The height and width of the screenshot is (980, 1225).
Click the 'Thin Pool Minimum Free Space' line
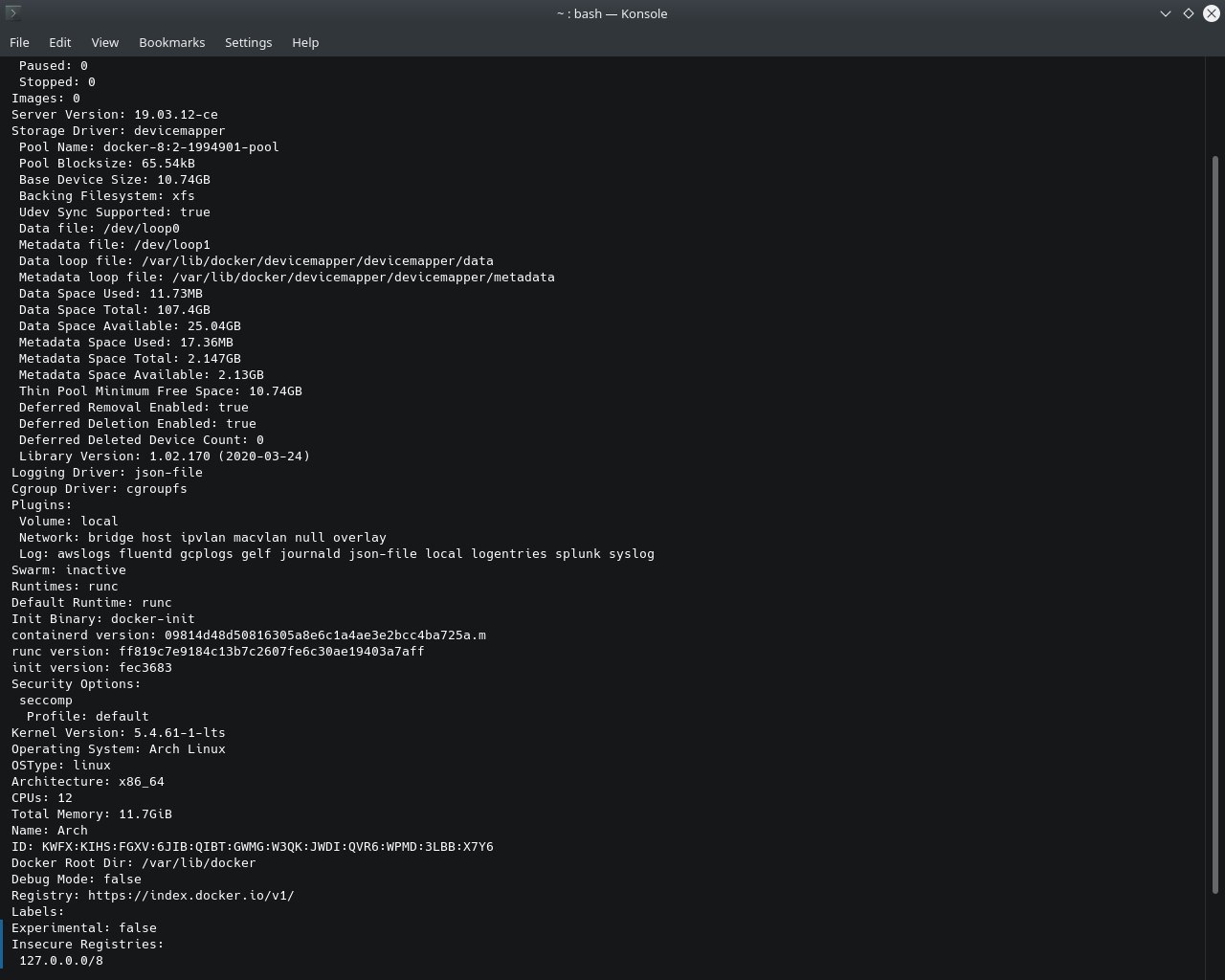[161, 391]
